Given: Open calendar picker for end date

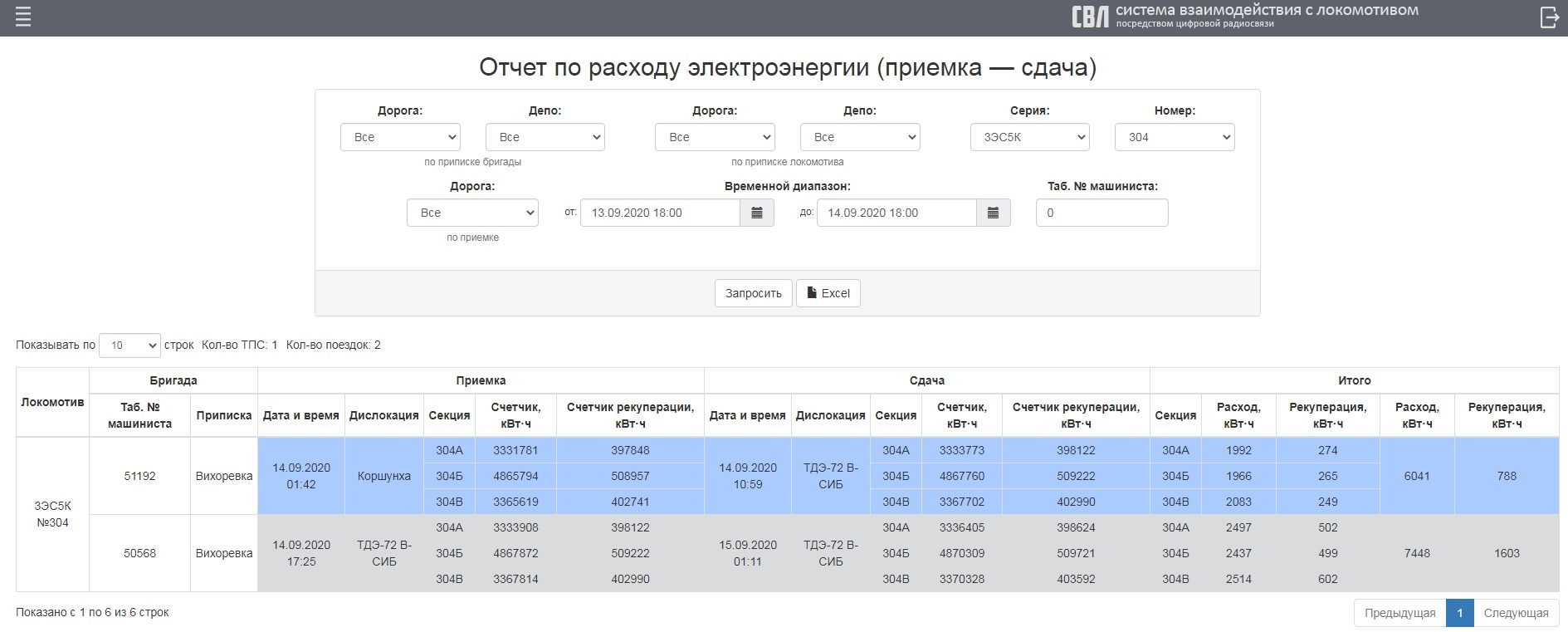Looking at the screenshot, I should 993,213.
